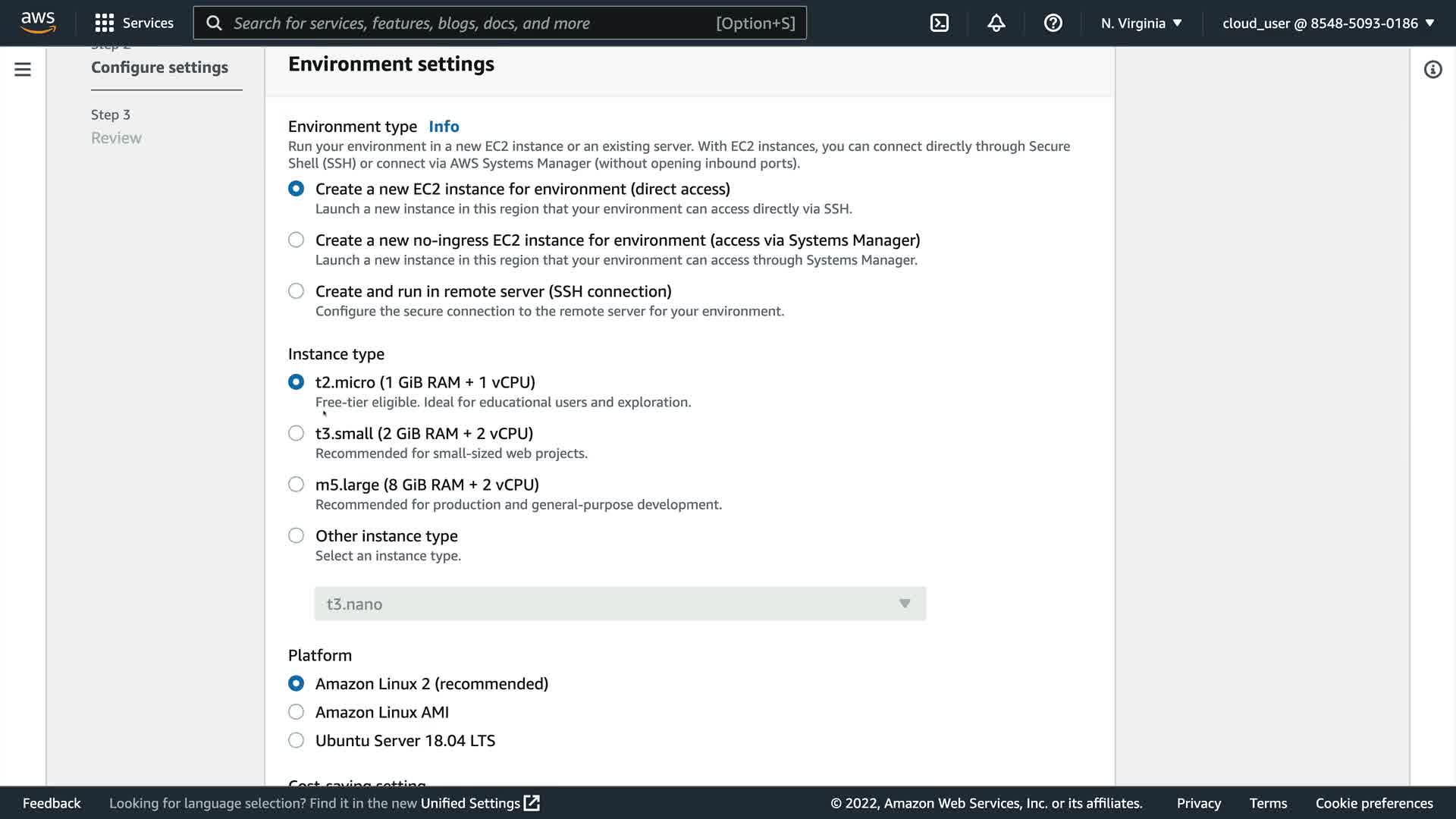Select the no-ingress EC2 instance option
Image resolution: width=1456 pixels, height=819 pixels.
click(296, 240)
